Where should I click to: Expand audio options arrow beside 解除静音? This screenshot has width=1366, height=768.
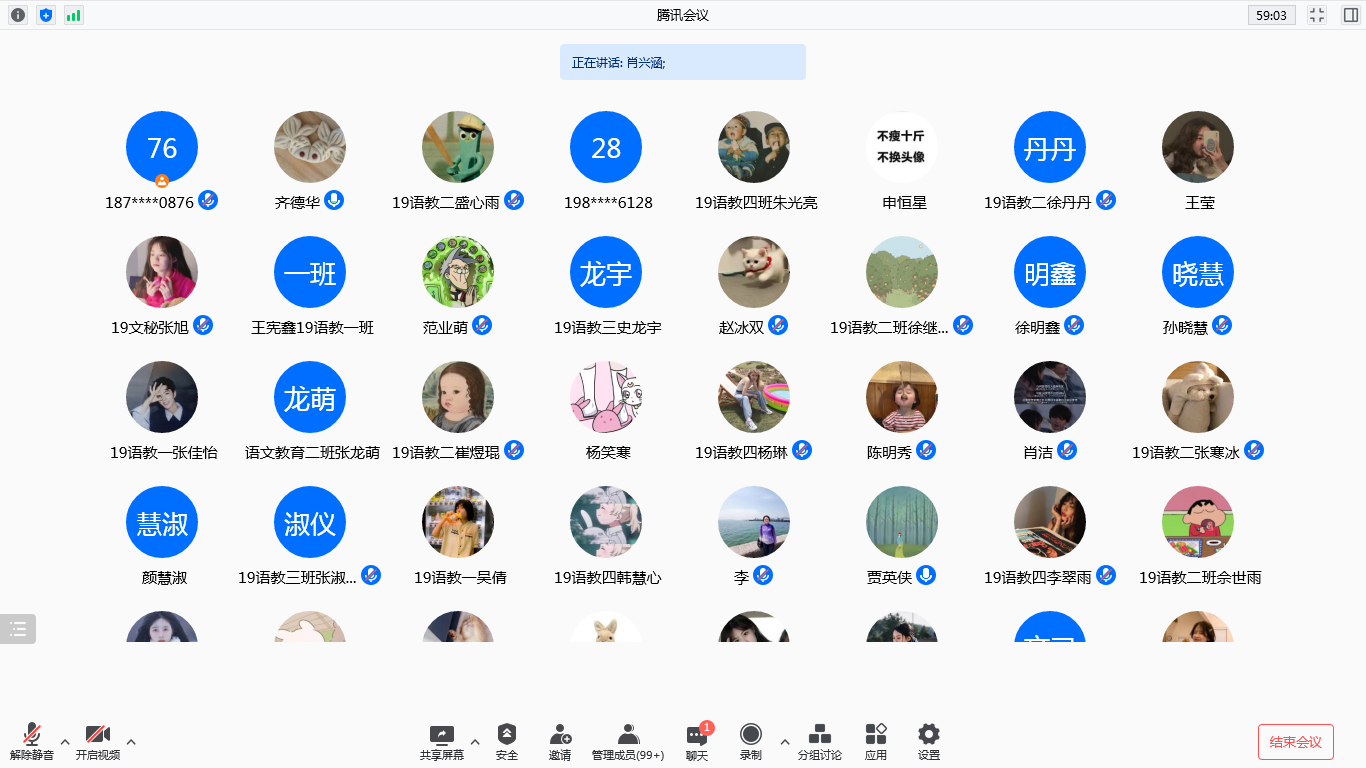65,742
